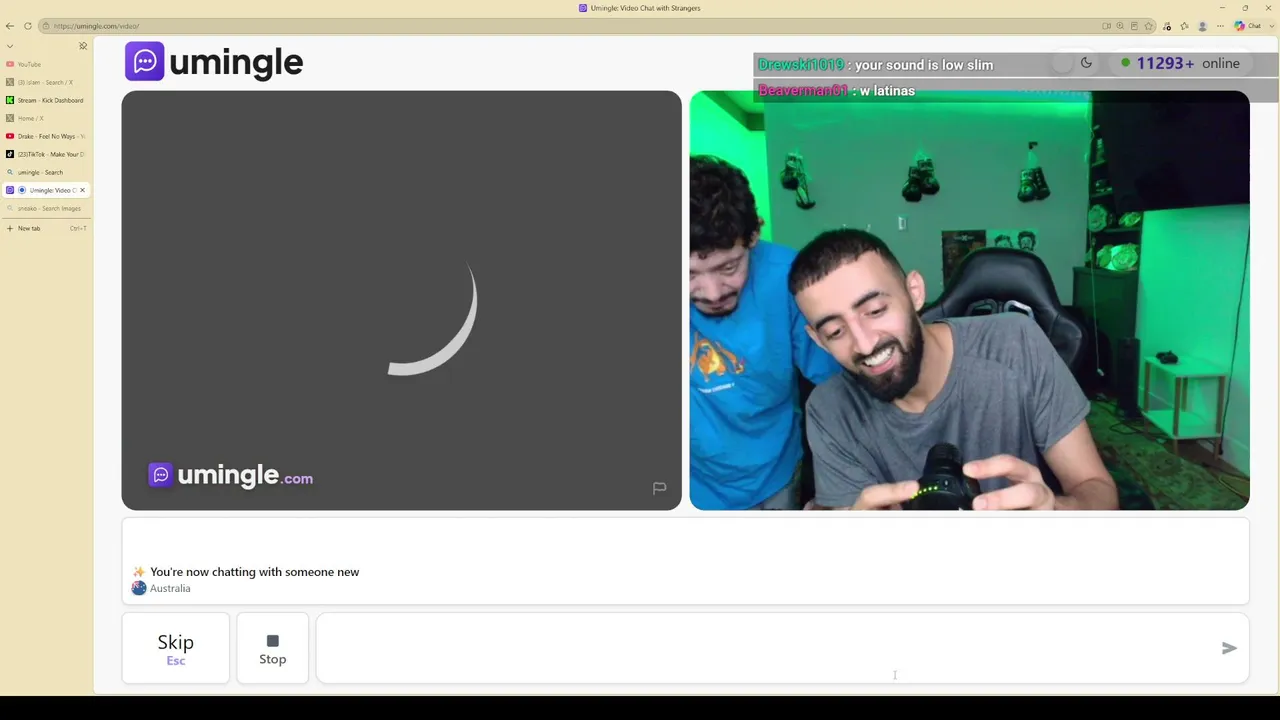Minimize the browser window
1280x720 pixels.
(1222, 8)
